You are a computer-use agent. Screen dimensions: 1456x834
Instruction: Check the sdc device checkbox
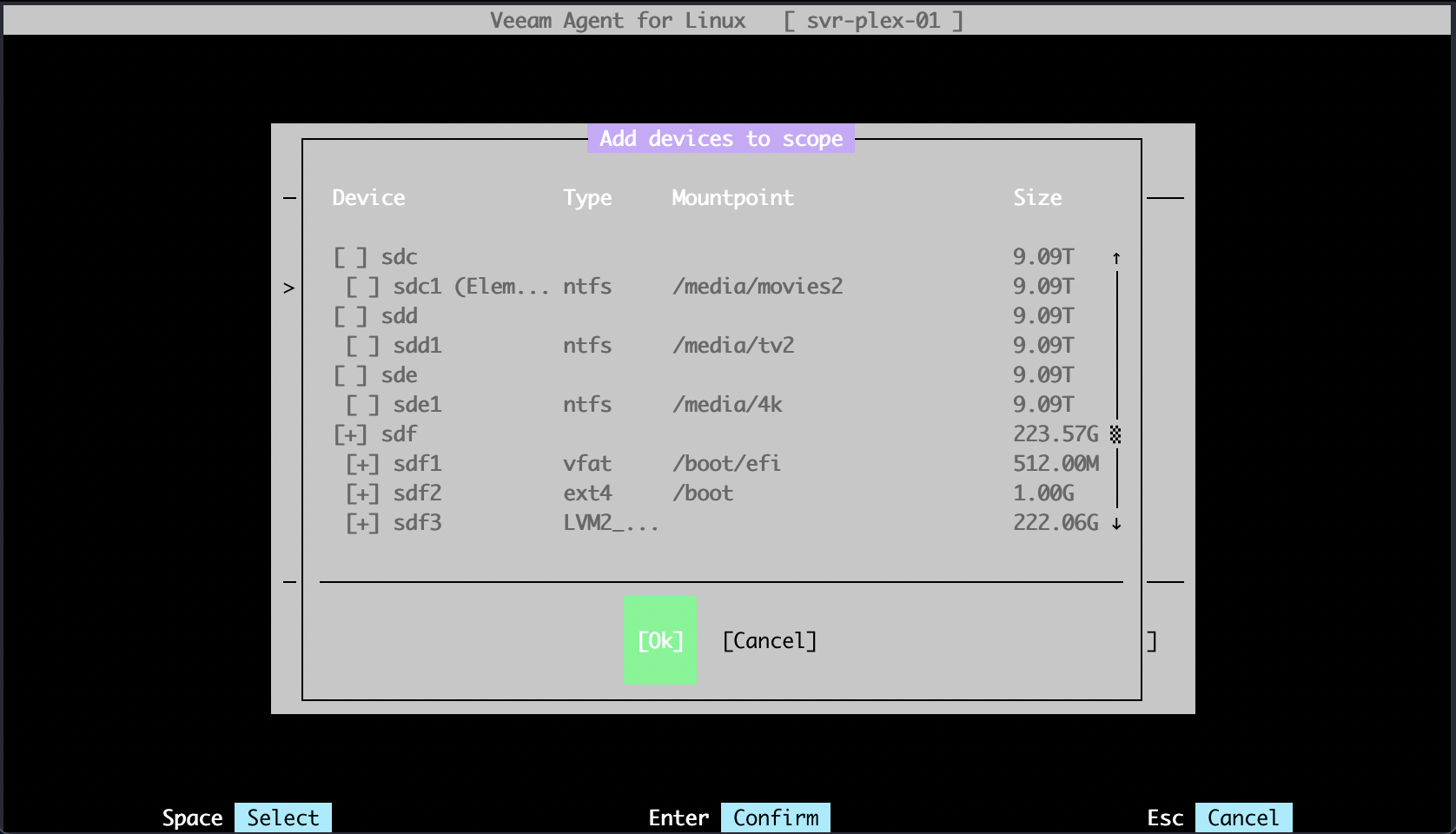351,257
